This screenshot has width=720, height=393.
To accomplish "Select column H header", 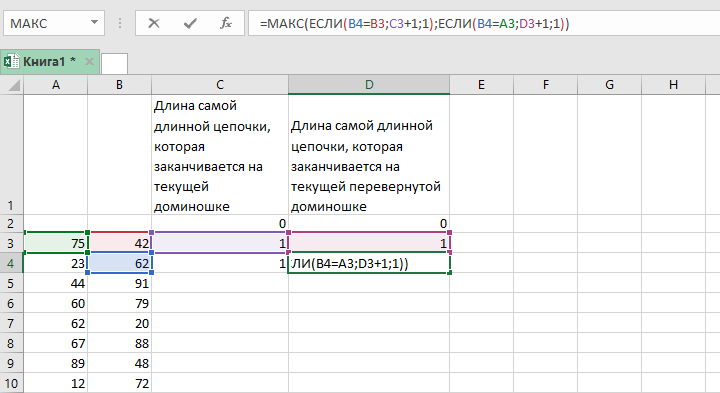I will [673, 84].
